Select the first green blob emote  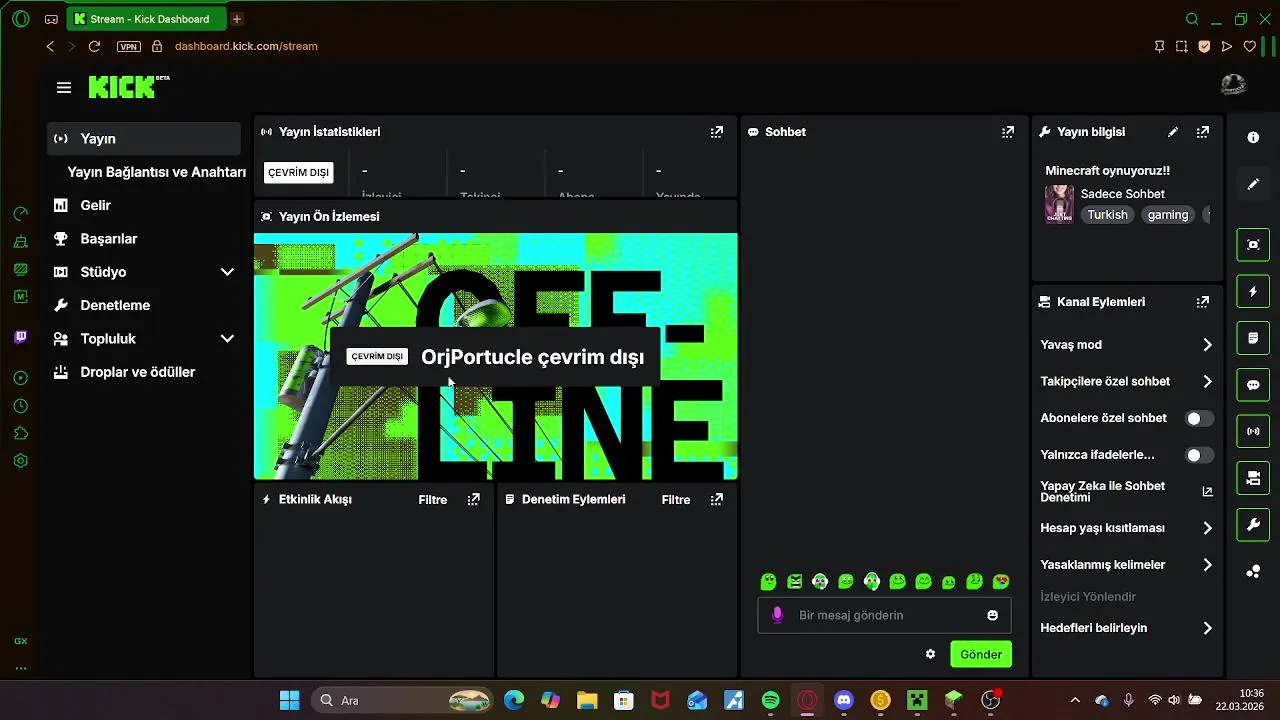pos(768,582)
